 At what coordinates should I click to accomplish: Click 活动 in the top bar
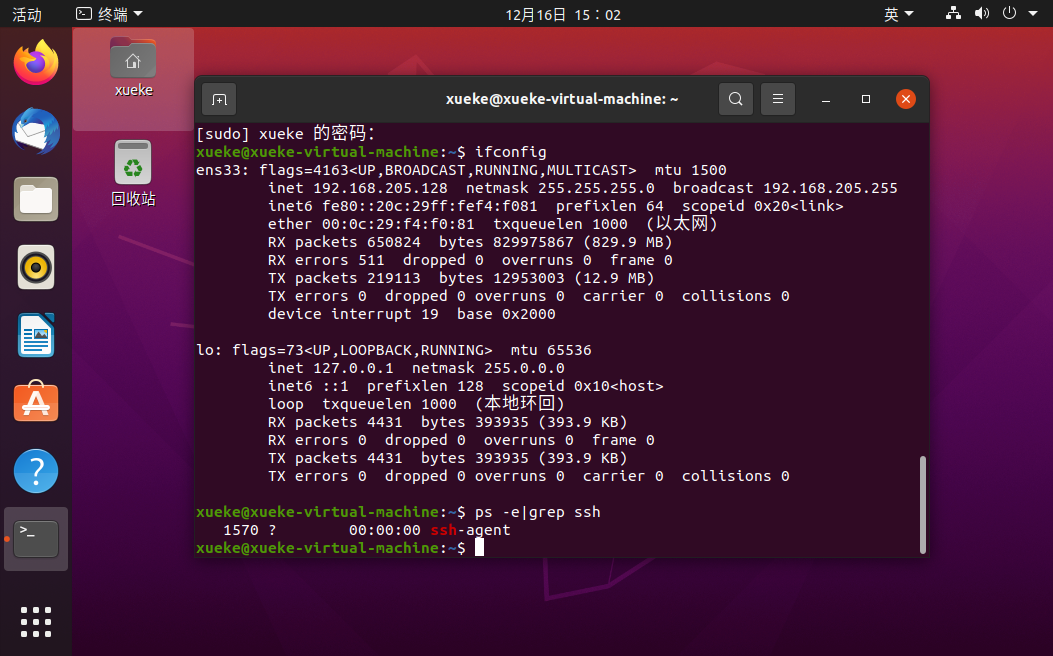(x=27, y=14)
